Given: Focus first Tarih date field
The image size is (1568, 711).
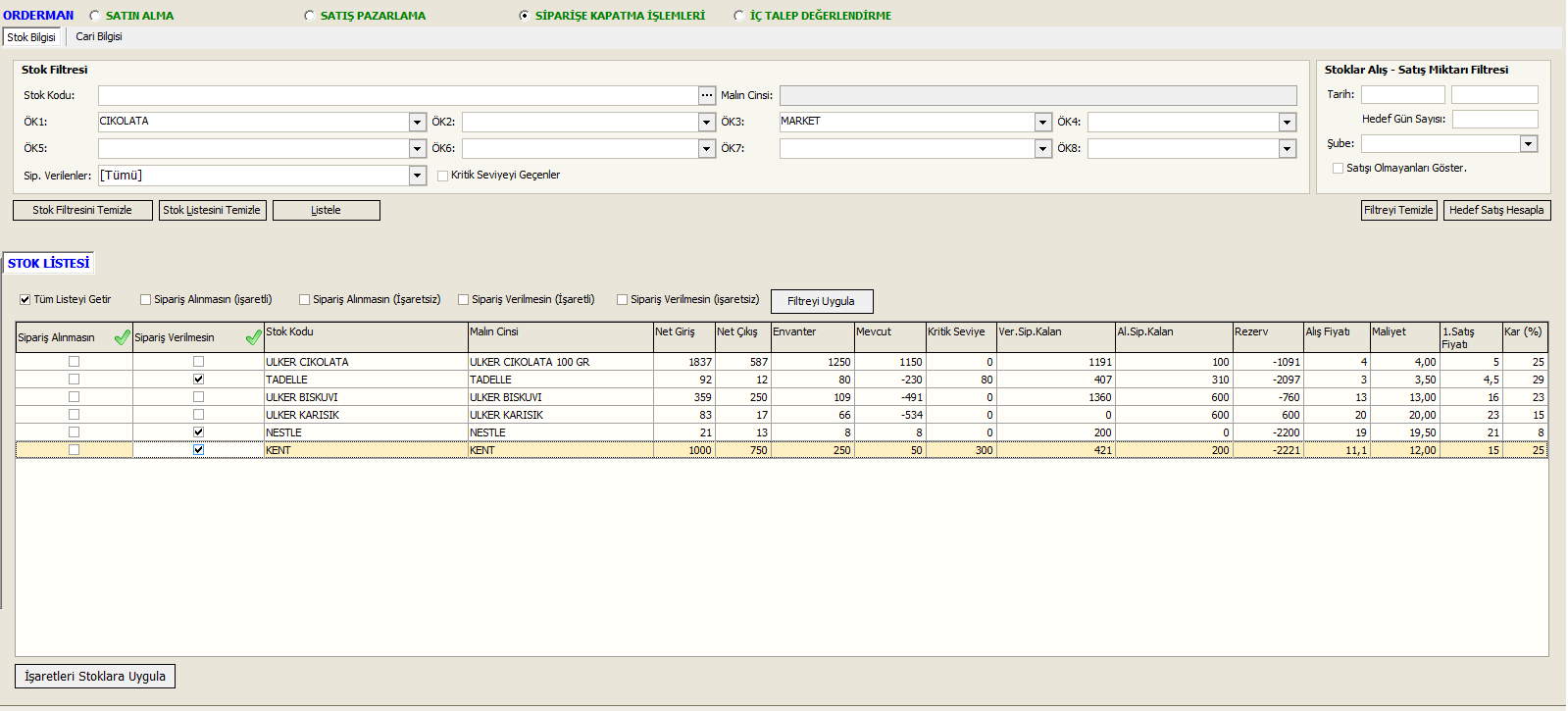Looking at the screenshot, I should click(1403, 94).
